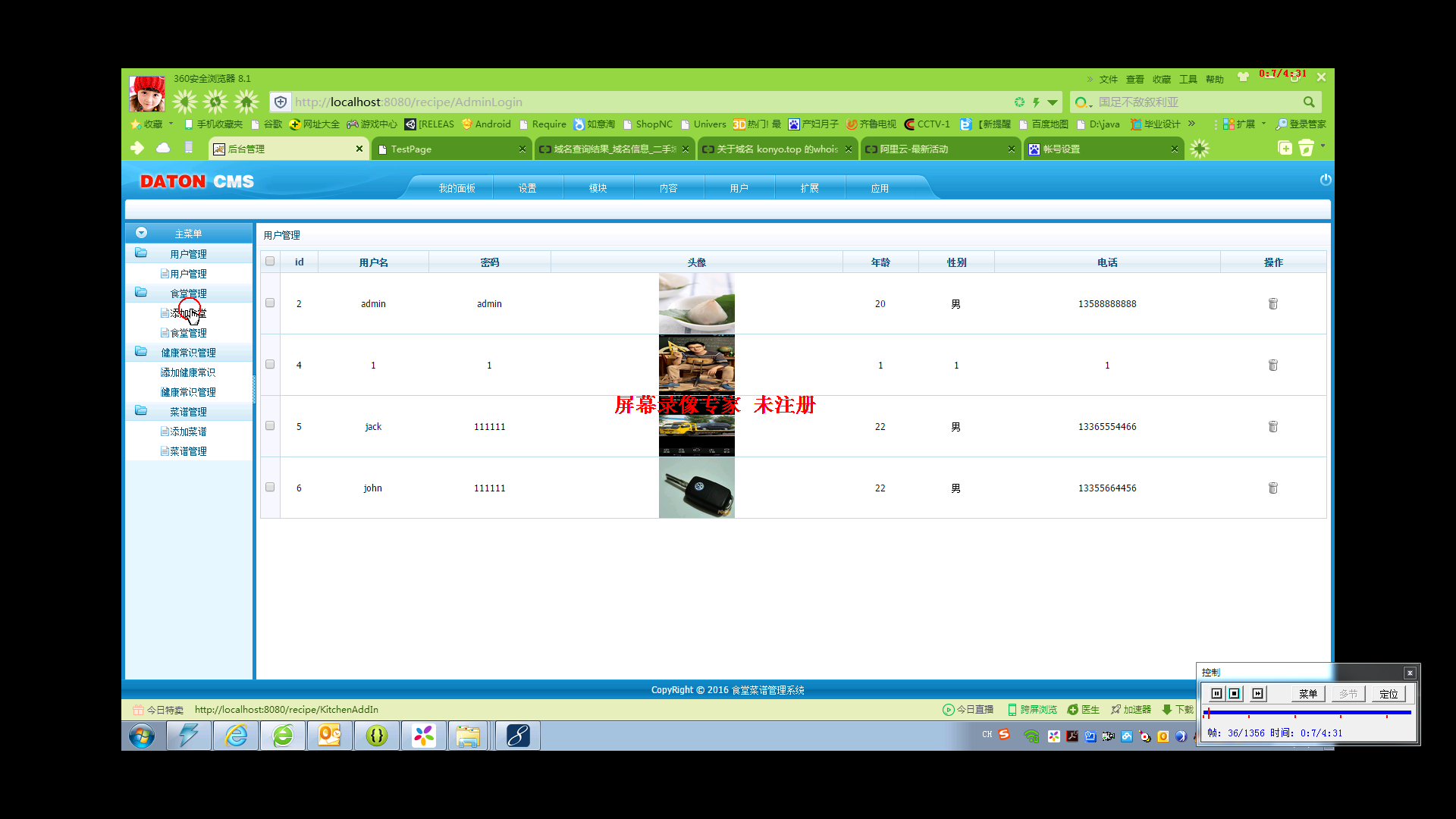Click the CMS logout power icon
1456x819 pixels.
tap(1326, 180)
